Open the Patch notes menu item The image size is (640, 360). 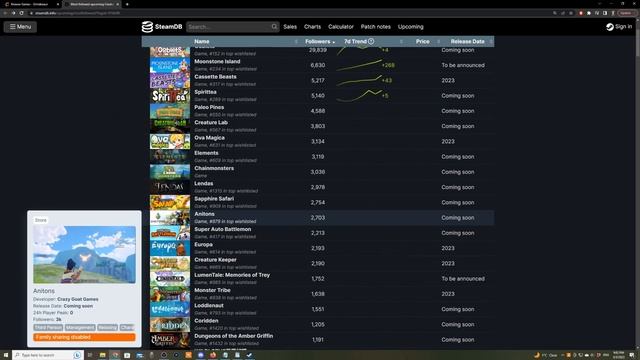pyautogui.click(x=376, y=27)
